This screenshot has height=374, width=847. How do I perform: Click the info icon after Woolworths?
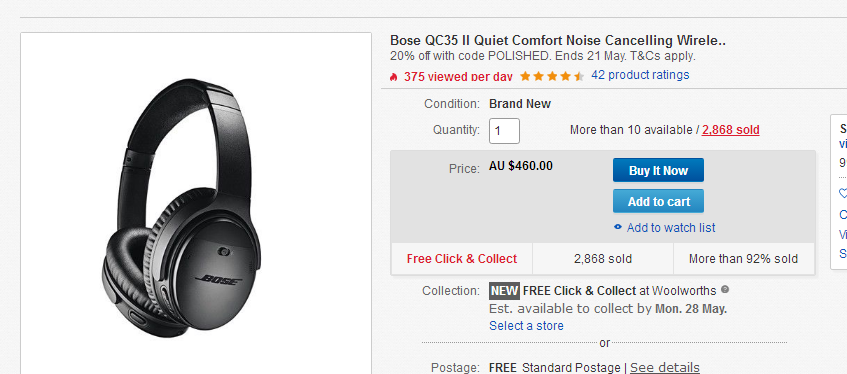(725, 290)
